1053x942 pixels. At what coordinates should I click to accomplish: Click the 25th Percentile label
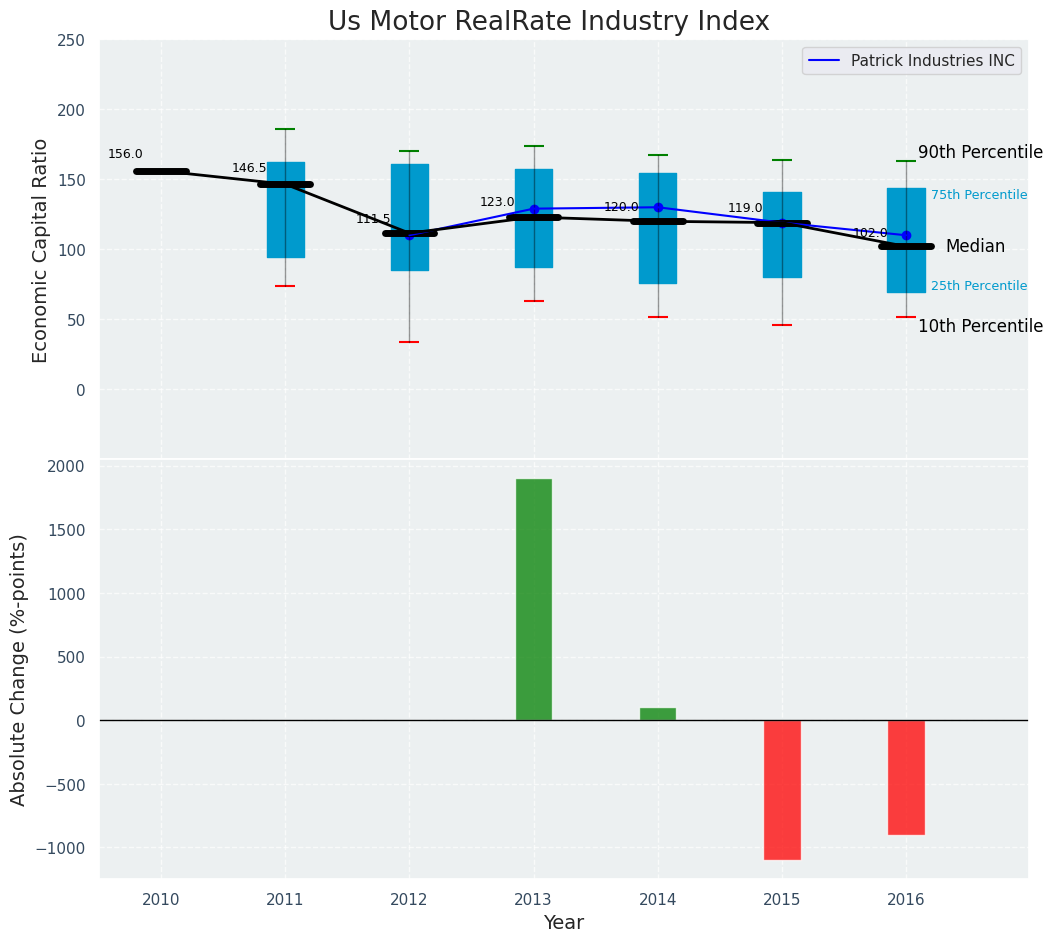[978, 286]
